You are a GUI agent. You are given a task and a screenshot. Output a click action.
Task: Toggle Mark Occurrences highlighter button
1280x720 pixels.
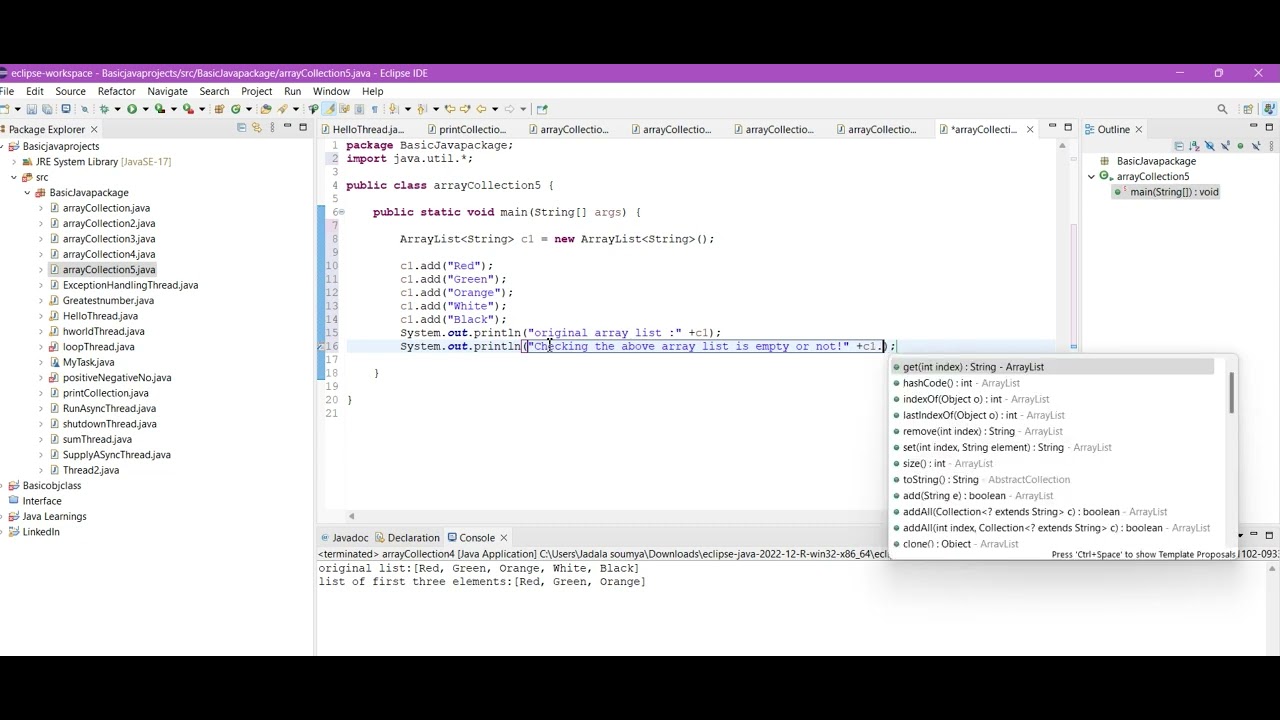click(329, 109)
